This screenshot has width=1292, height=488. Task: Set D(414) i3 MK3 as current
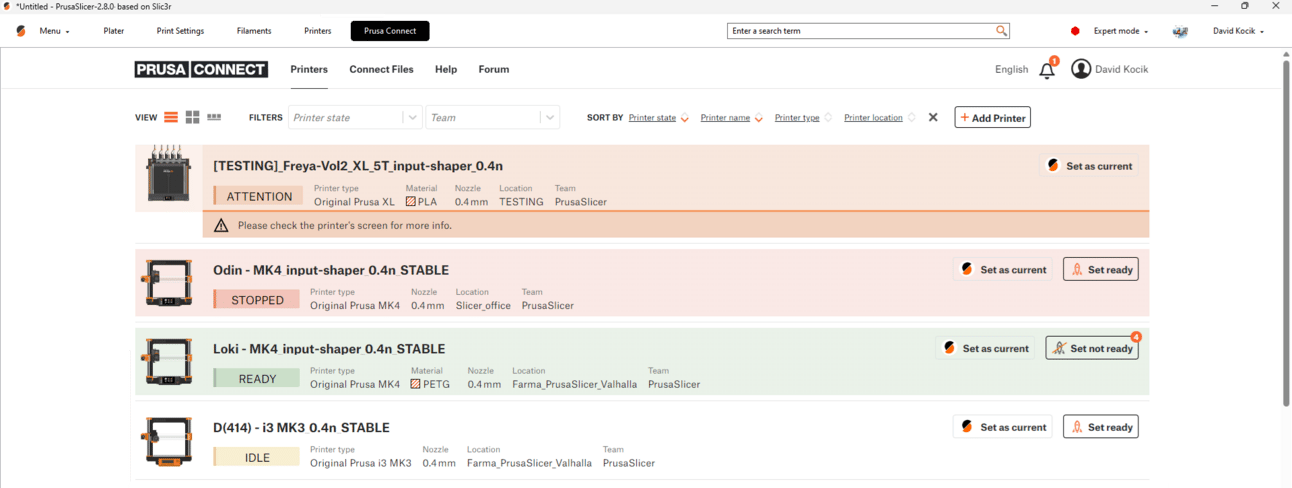pyautogui.click(x=1003, y=427)
